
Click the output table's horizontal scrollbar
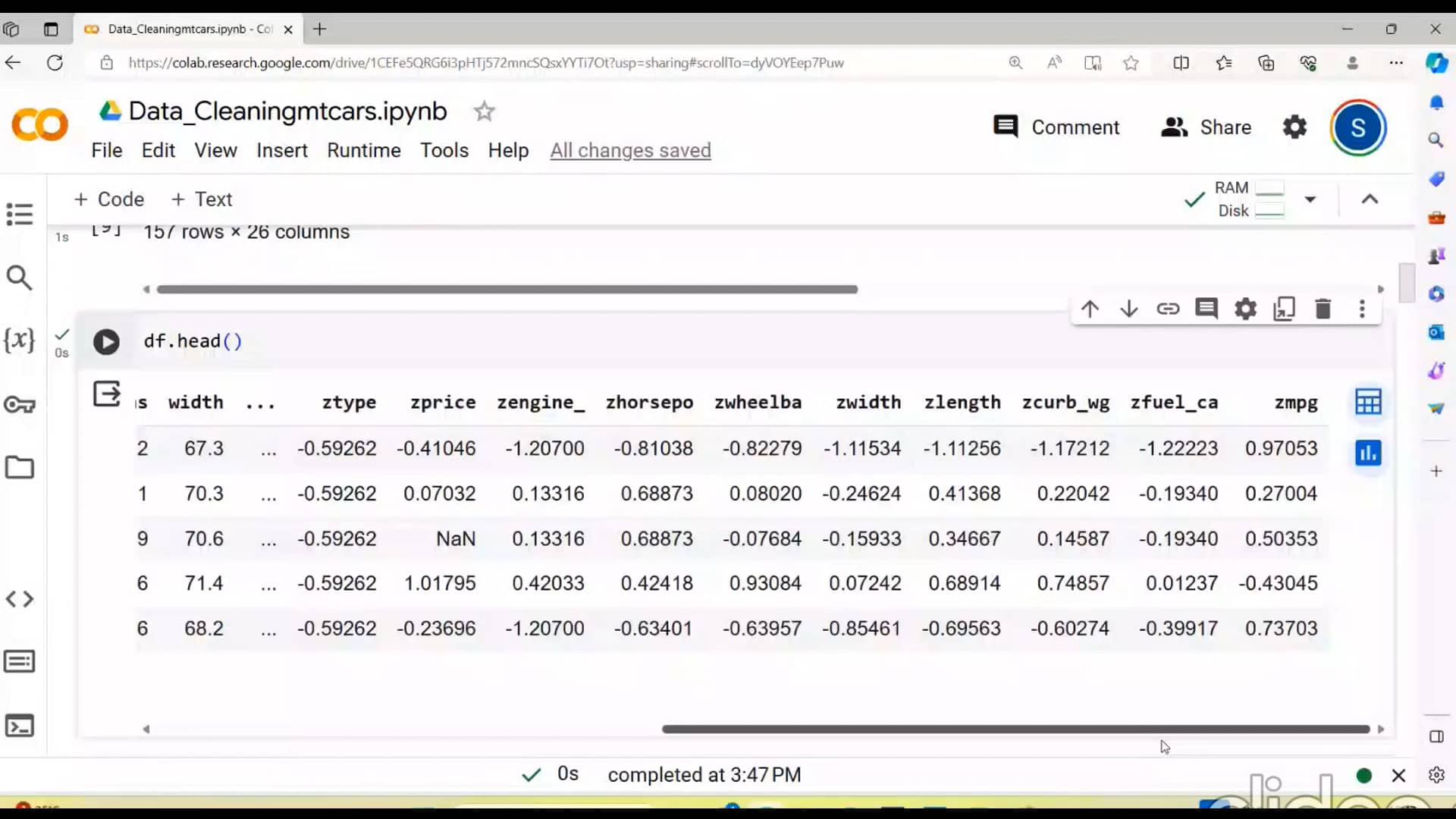[x=1016, y=729]
